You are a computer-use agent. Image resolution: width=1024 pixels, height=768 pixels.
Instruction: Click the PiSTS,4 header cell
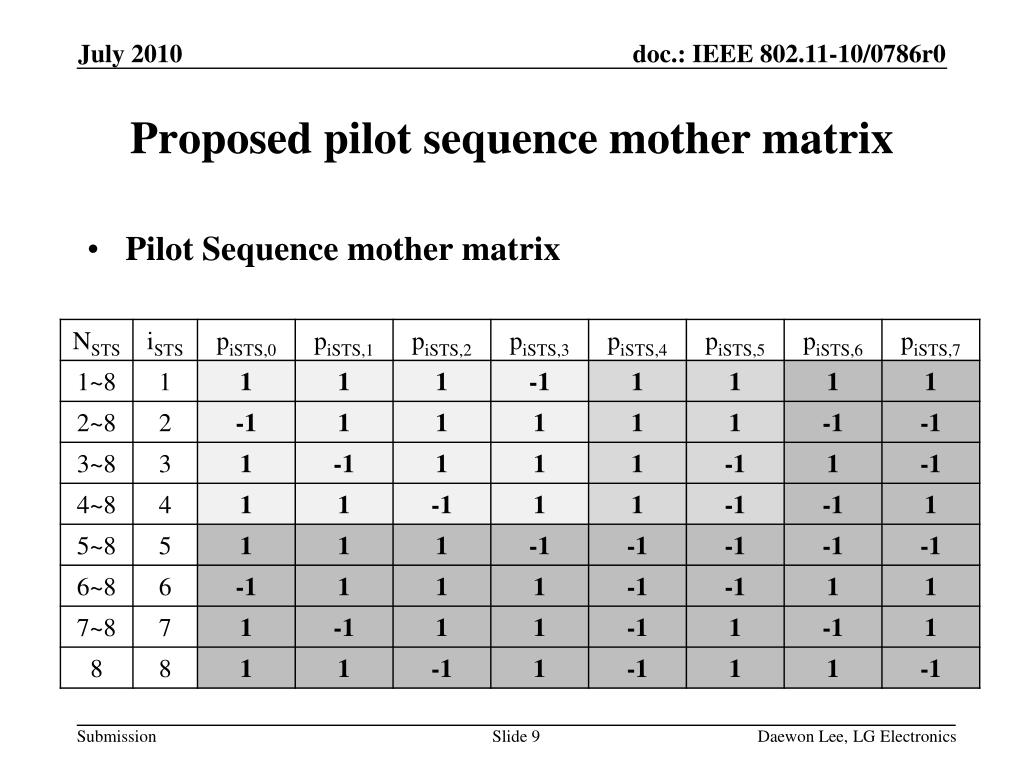pos(637,340)
